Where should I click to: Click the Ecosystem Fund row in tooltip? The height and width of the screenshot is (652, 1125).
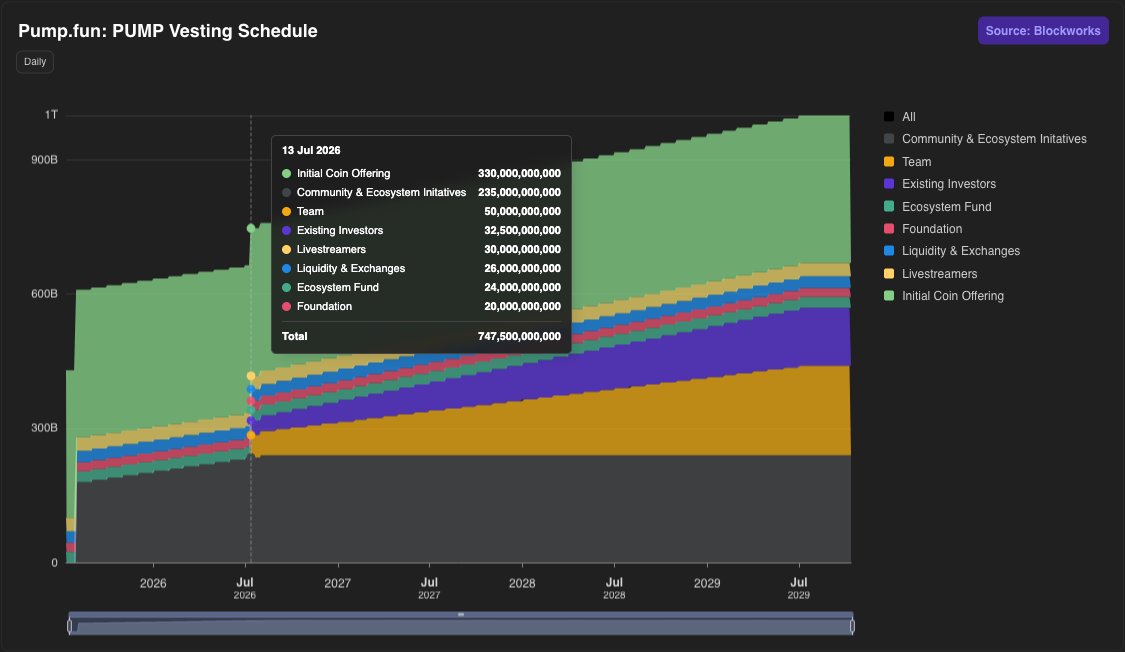click(x=421, y=288)
